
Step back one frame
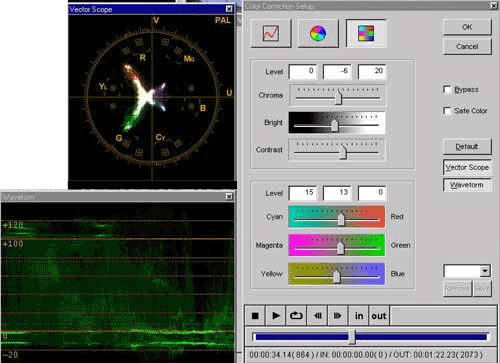click(317, 316)
